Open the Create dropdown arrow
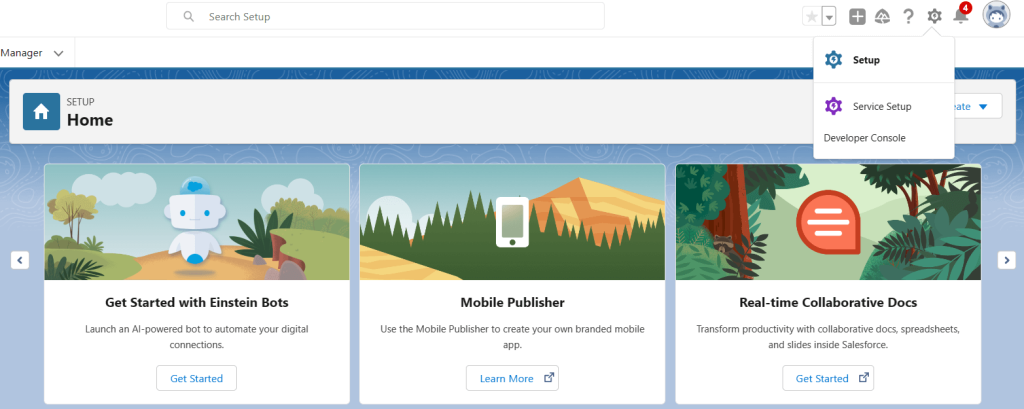 pyautogui.click(x=983, y=107)
